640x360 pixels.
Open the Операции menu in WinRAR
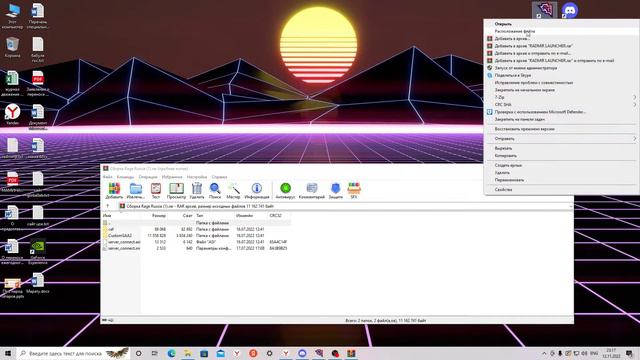click(x=148, y=177)
